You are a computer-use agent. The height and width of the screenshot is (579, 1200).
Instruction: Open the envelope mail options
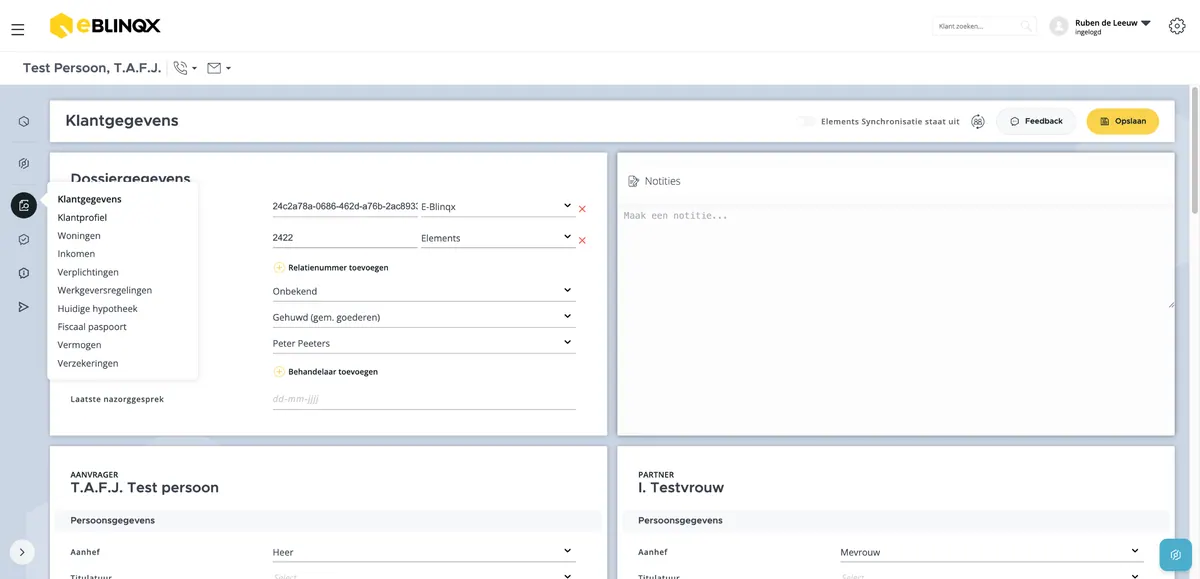pos(219,68)
